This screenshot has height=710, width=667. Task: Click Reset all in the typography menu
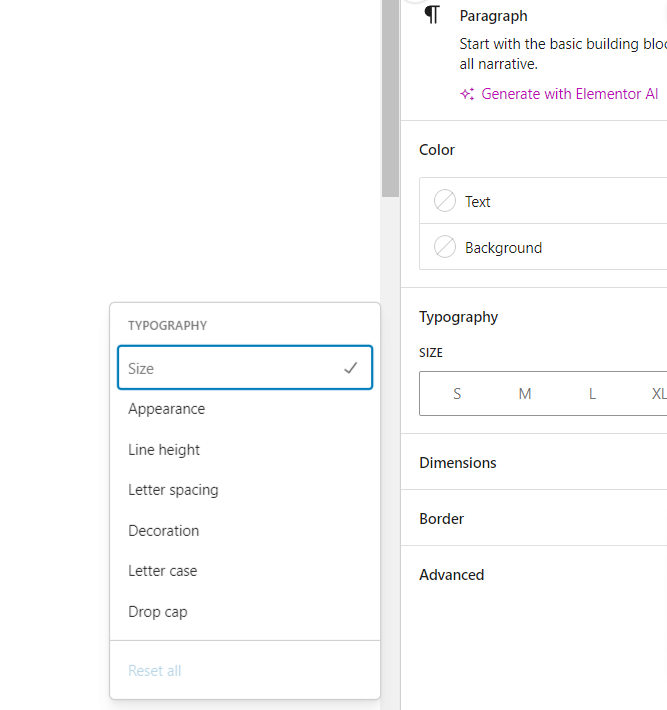click(155, 671)
